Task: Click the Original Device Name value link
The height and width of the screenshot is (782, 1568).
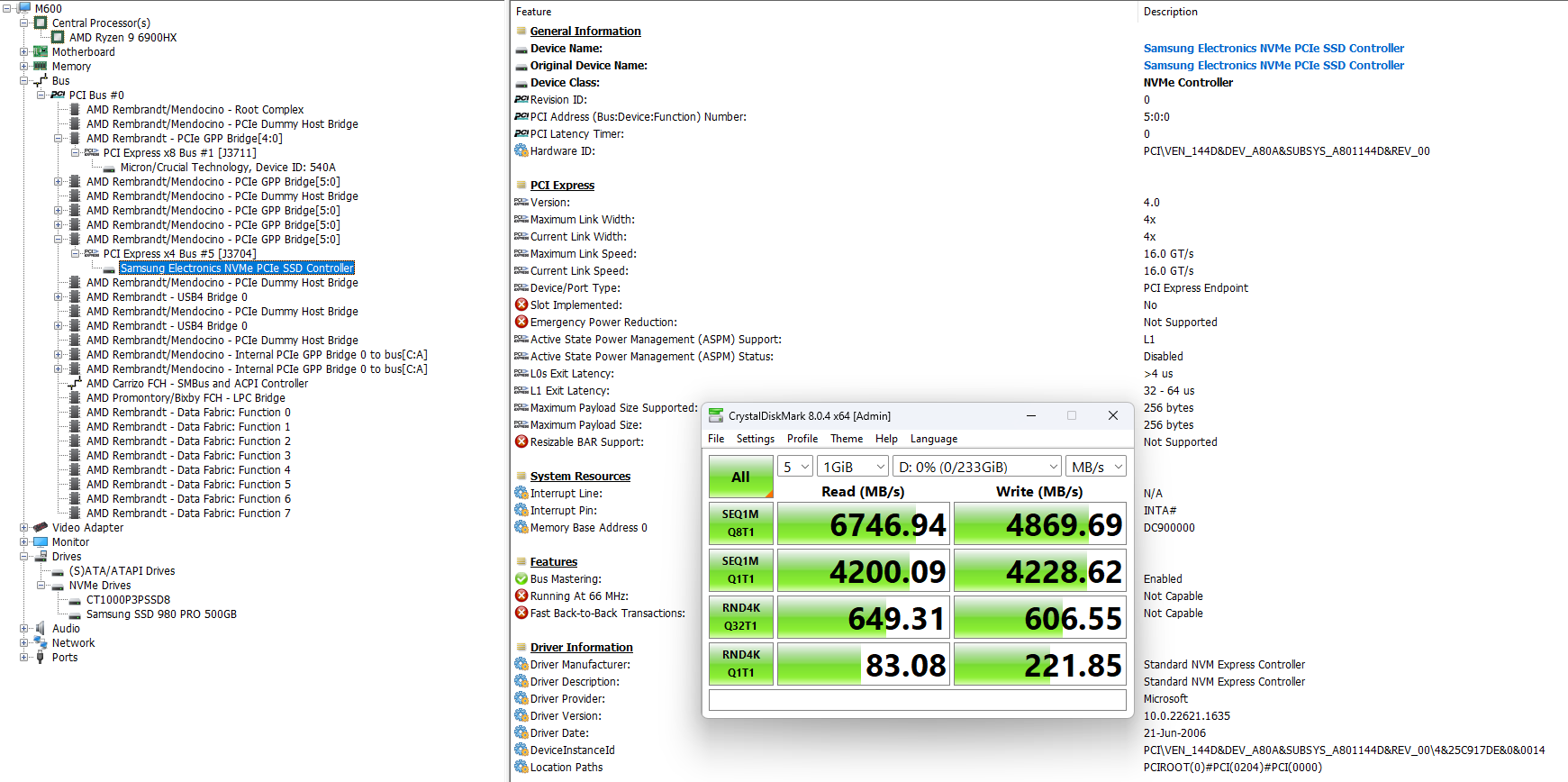Action: pos(1273,65)
